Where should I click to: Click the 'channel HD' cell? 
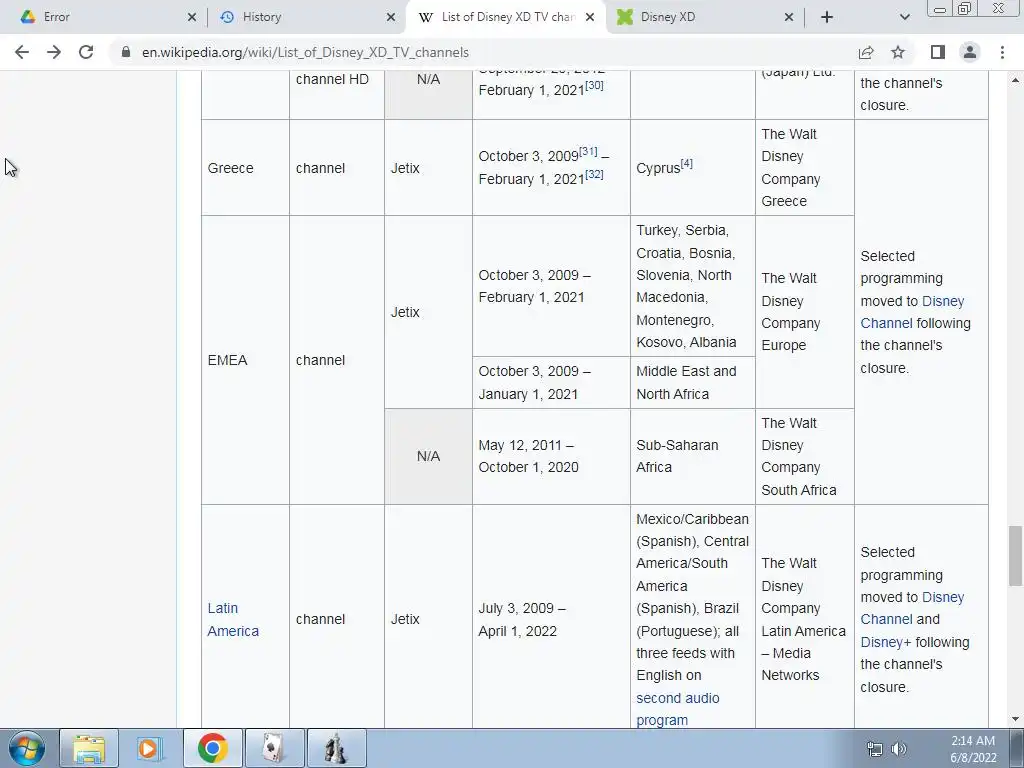(x=336, y=95)
